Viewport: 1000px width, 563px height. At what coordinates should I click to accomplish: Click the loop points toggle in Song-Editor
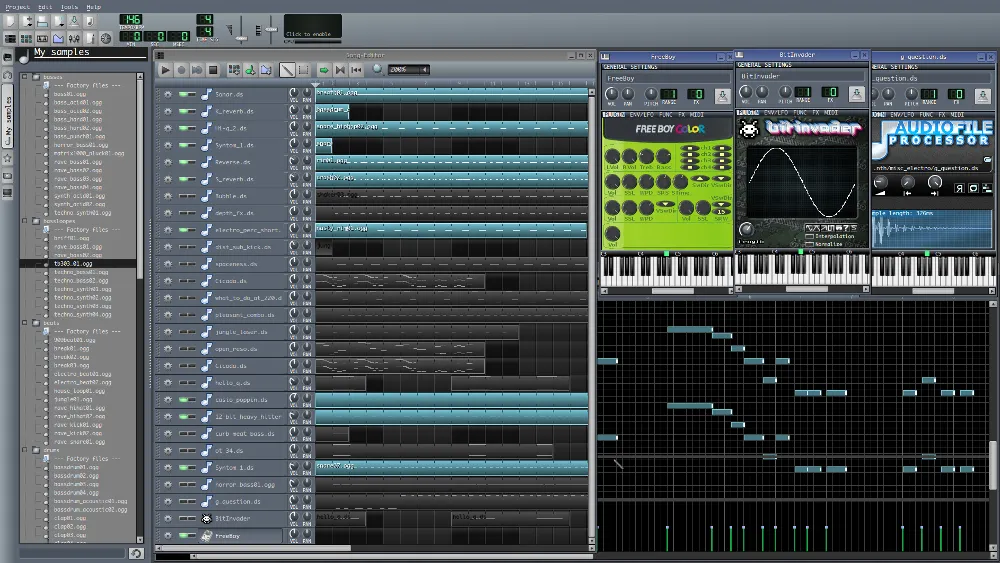(x=340, y=70)
